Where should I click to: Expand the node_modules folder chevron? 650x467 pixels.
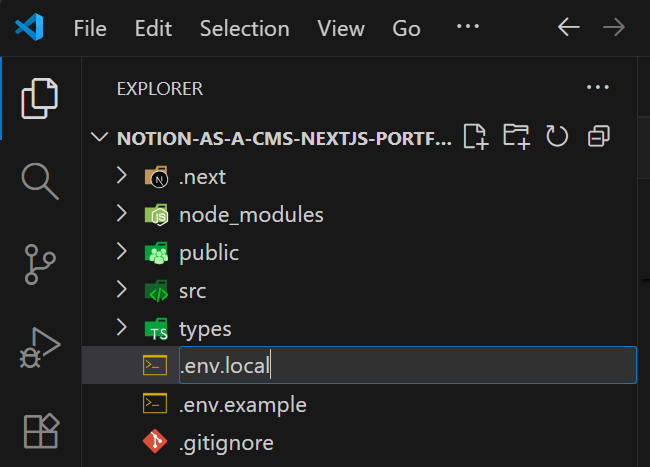coord(122,214)
